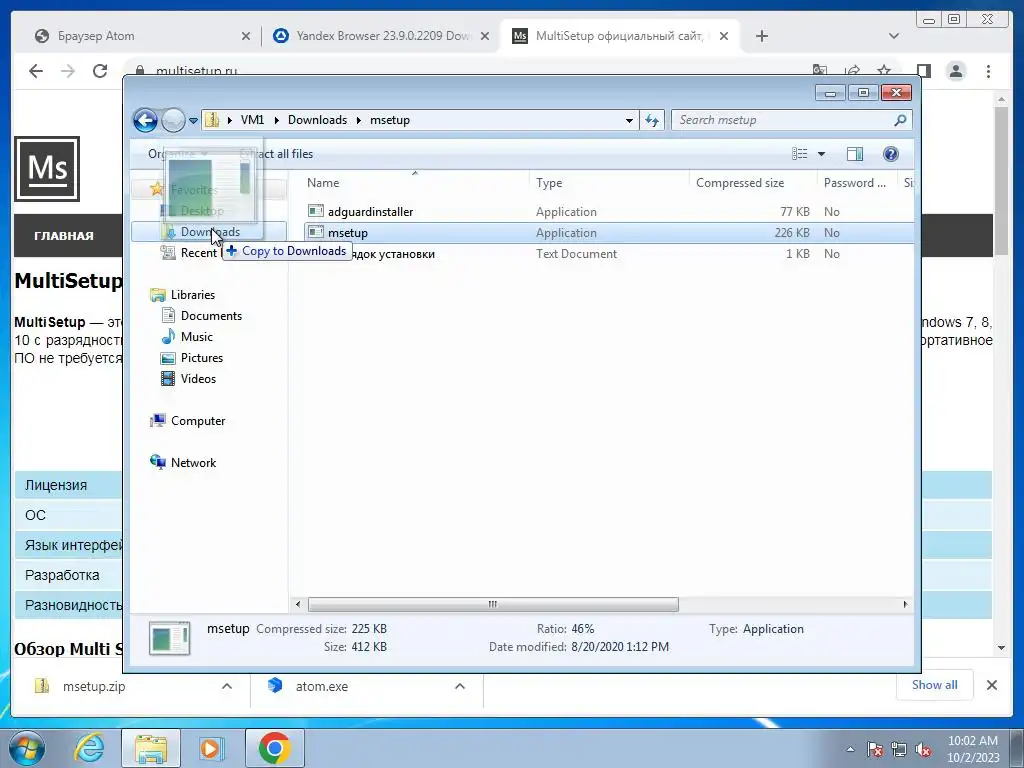Open the recent pages dropdown beside Forward

point(193,120)
